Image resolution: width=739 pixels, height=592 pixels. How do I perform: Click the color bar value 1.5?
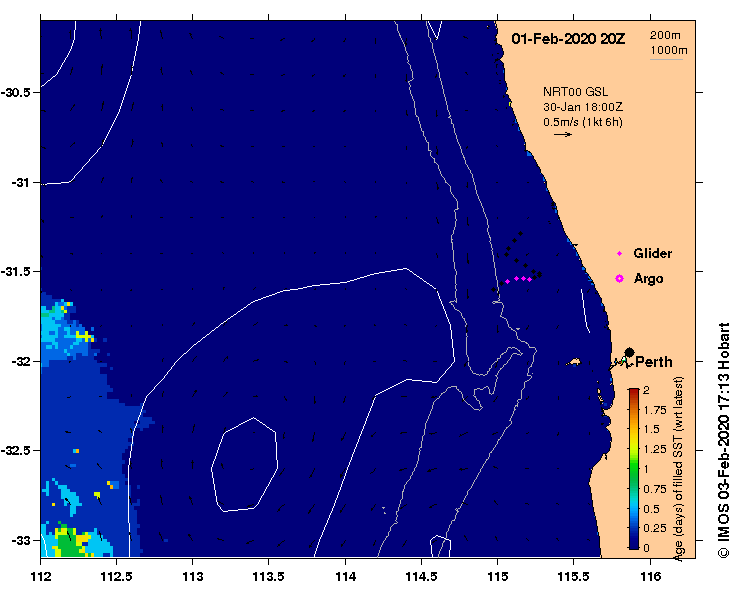point(651,429)
